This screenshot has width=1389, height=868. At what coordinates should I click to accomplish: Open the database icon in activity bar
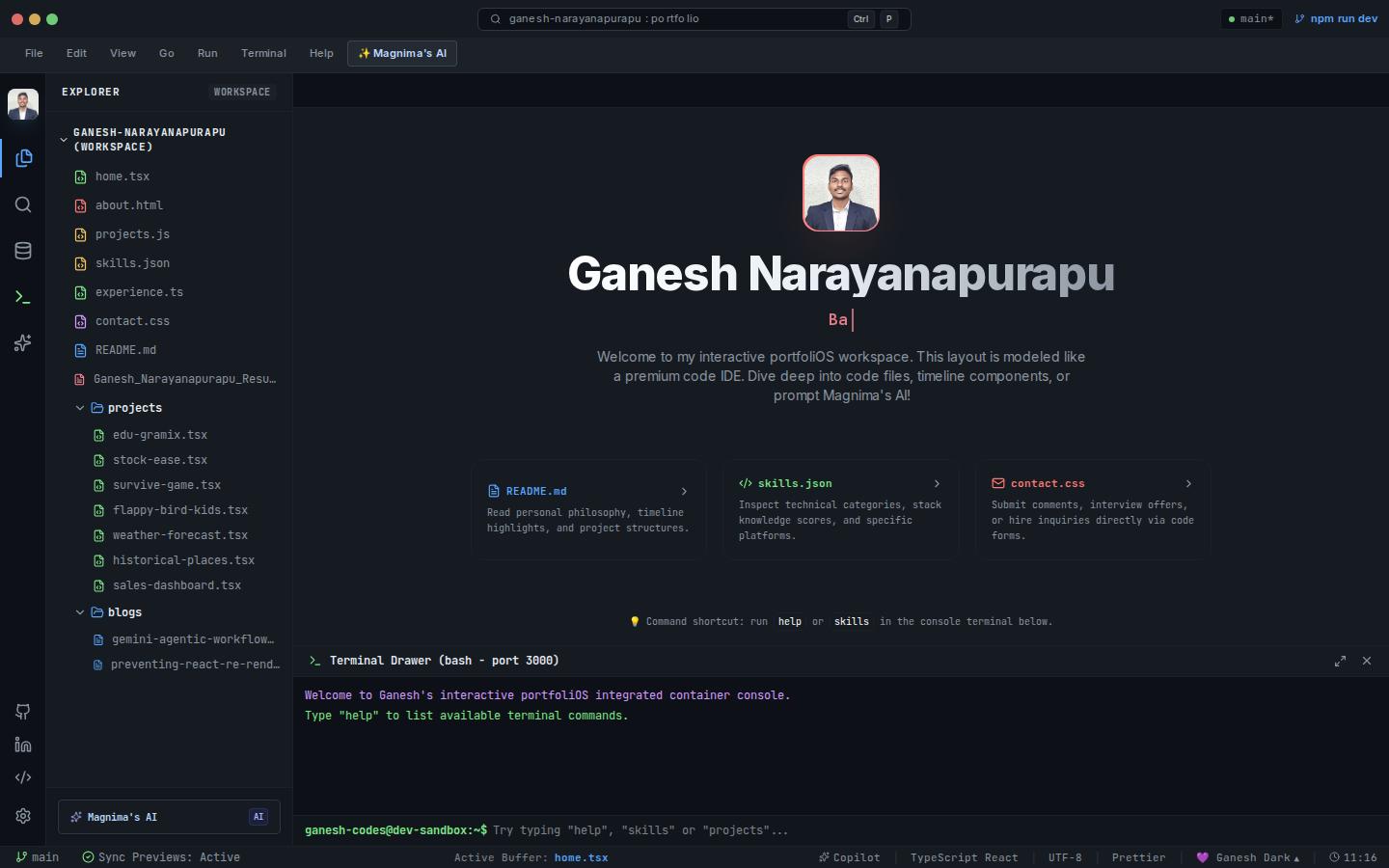pos(23,251)
